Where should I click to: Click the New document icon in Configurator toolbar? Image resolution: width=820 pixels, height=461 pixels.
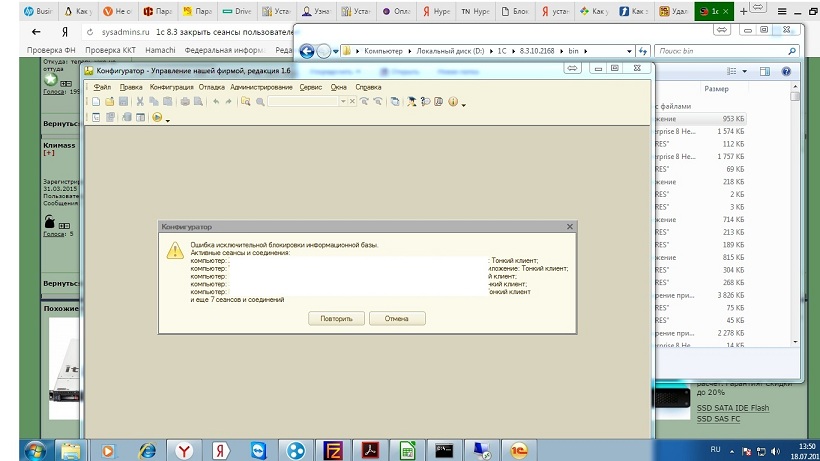[96, 101]
